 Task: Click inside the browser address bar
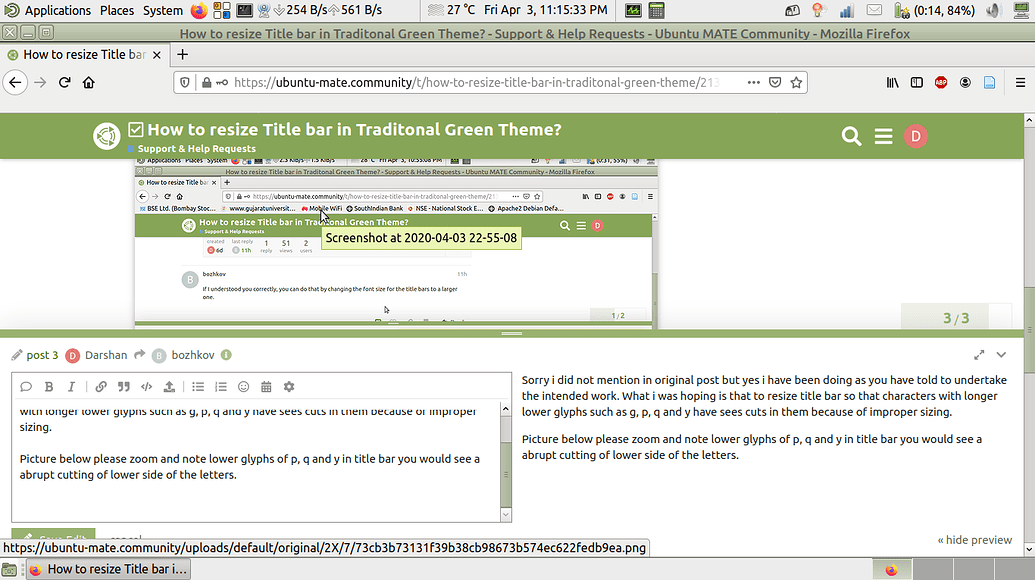(450, 82)
